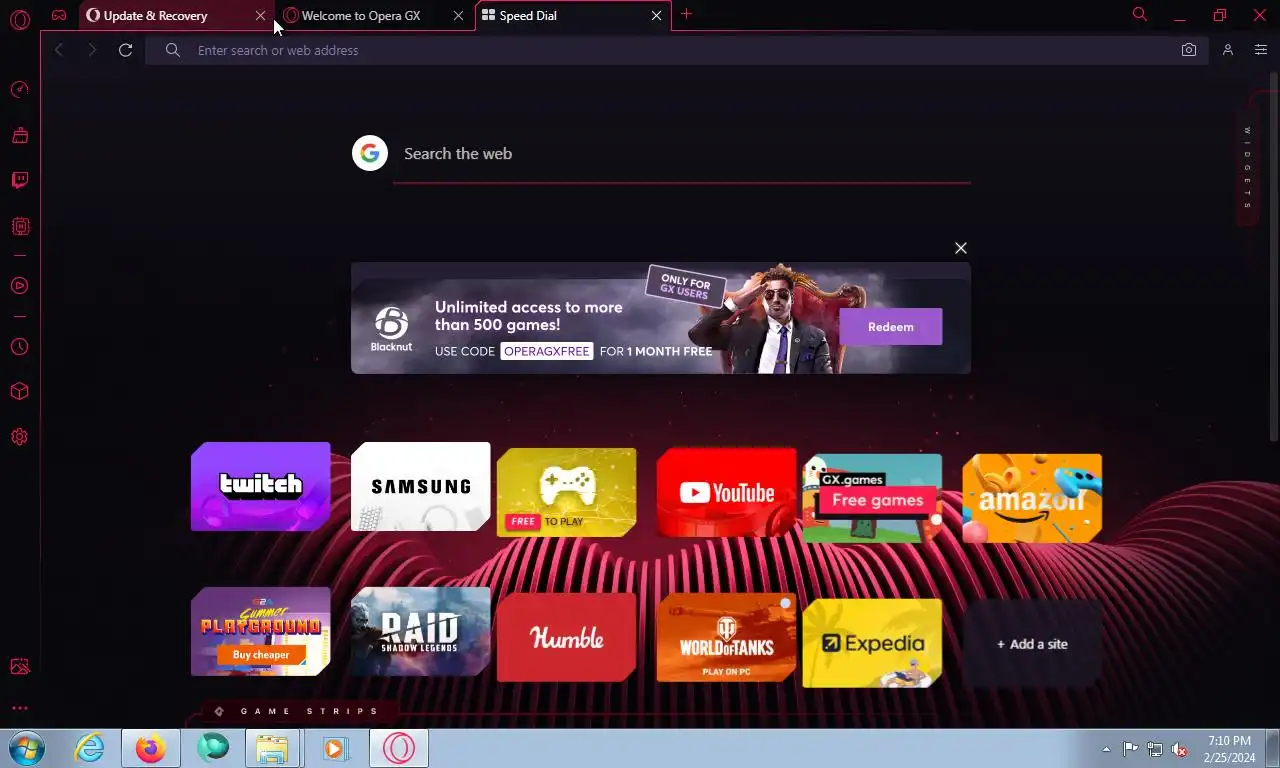Open the Free to Play tile
The width and height of the screenshot is (1280, 768).
[566, 493]
